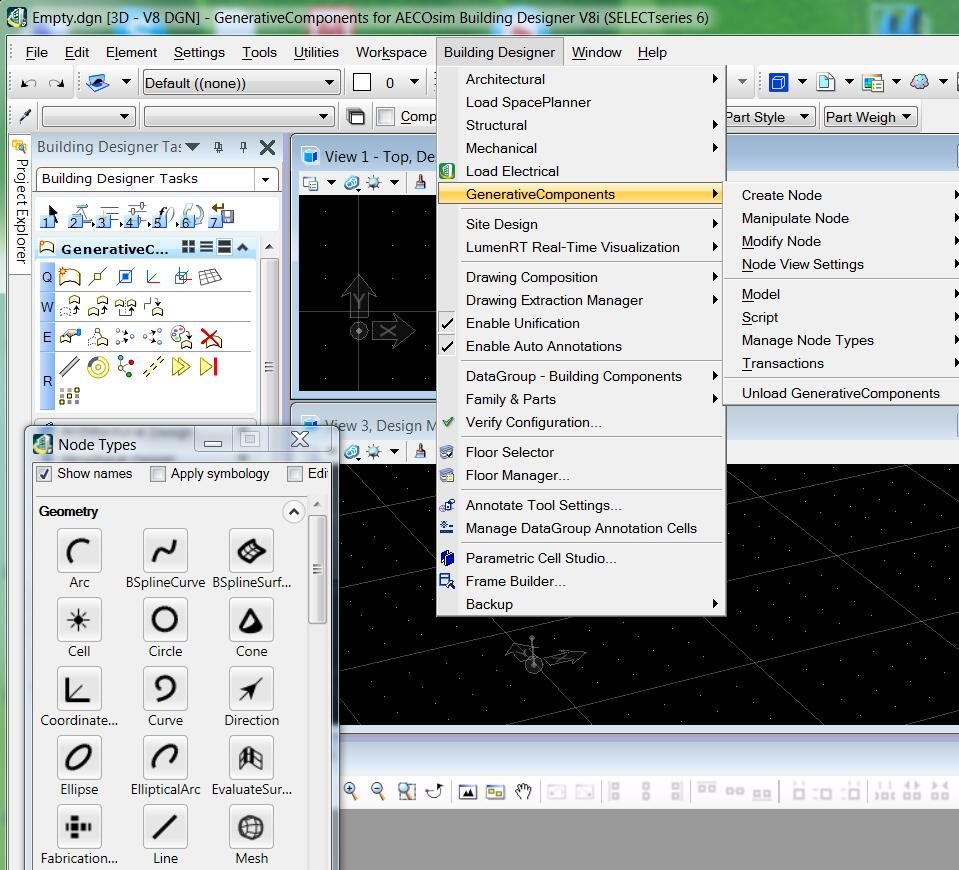Tick the checkbox left of Edi
This screenshot has height=870, width=959.
pos(295,474)
